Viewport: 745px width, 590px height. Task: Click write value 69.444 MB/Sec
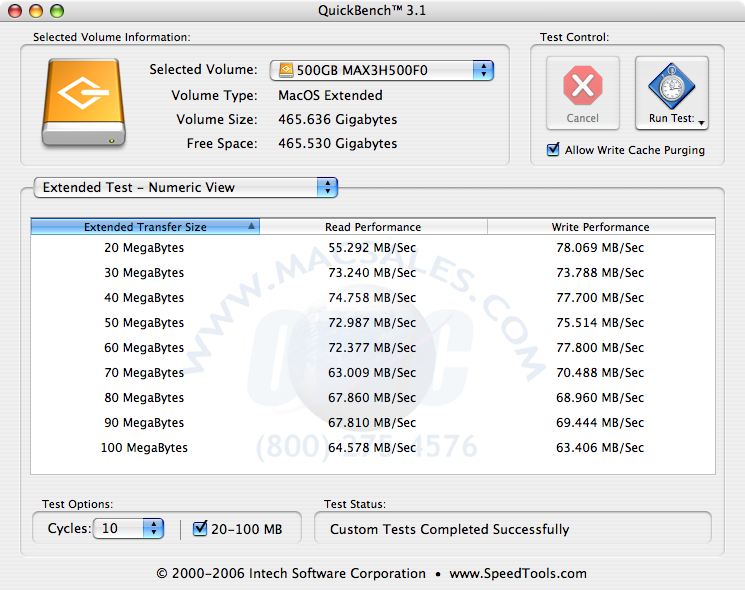(600, 423)
